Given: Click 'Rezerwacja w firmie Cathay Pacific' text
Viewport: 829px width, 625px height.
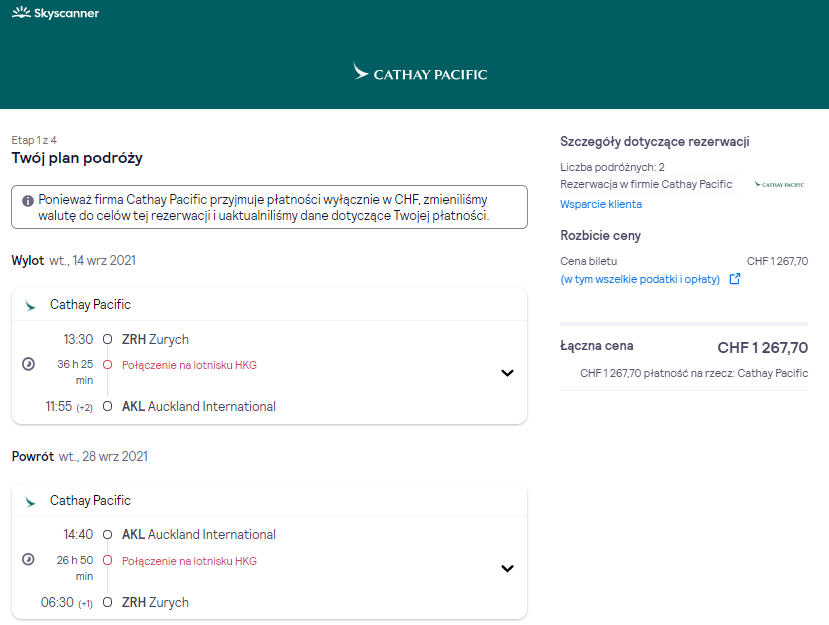Looking at the screenshot, I should click(646, 184).
